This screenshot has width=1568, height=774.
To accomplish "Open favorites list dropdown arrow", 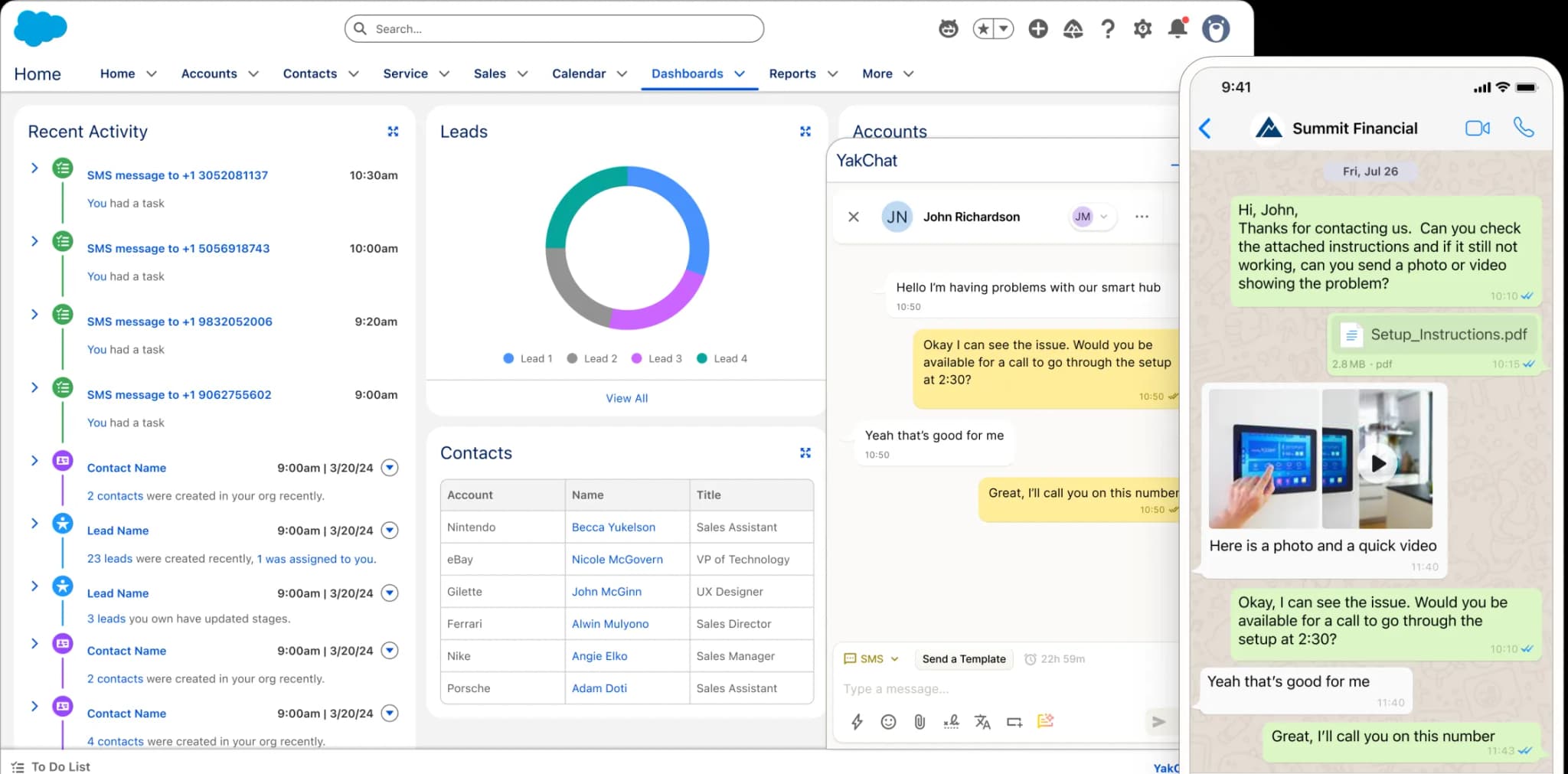I will coord(1004,29).
